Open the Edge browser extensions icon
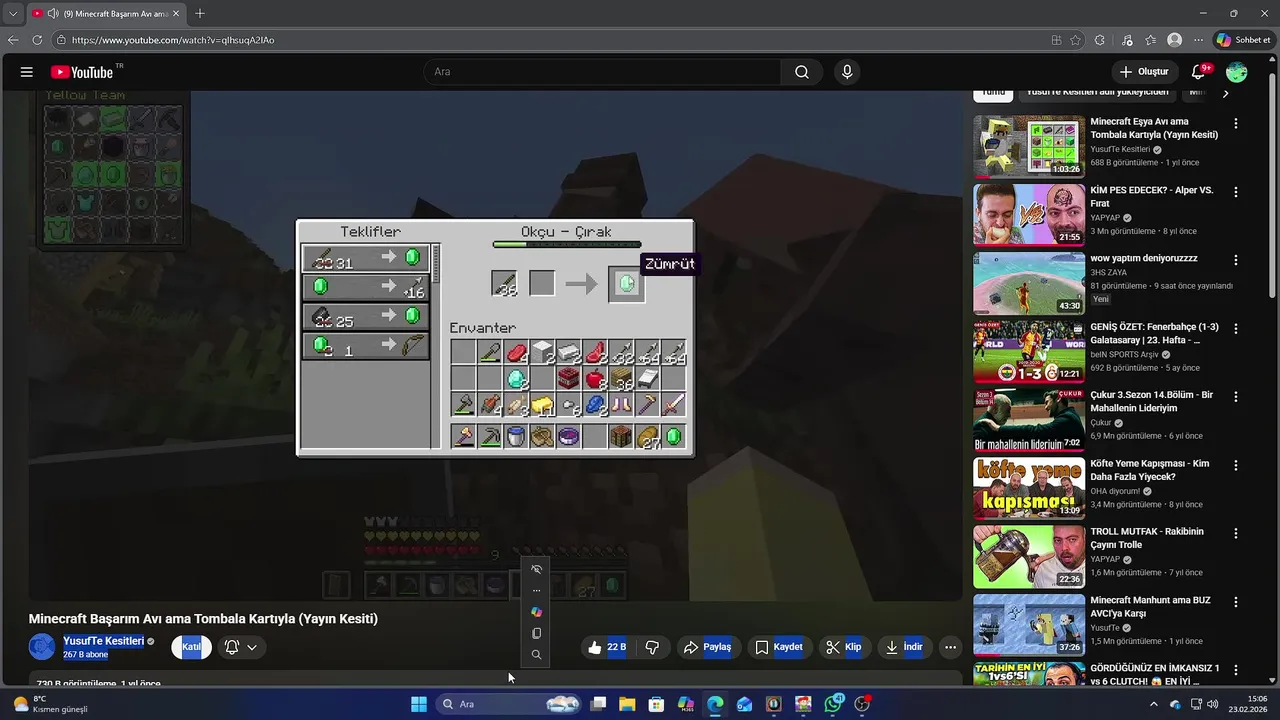Viewport: 1280px width, 720px height. [x=1100, y=40]
